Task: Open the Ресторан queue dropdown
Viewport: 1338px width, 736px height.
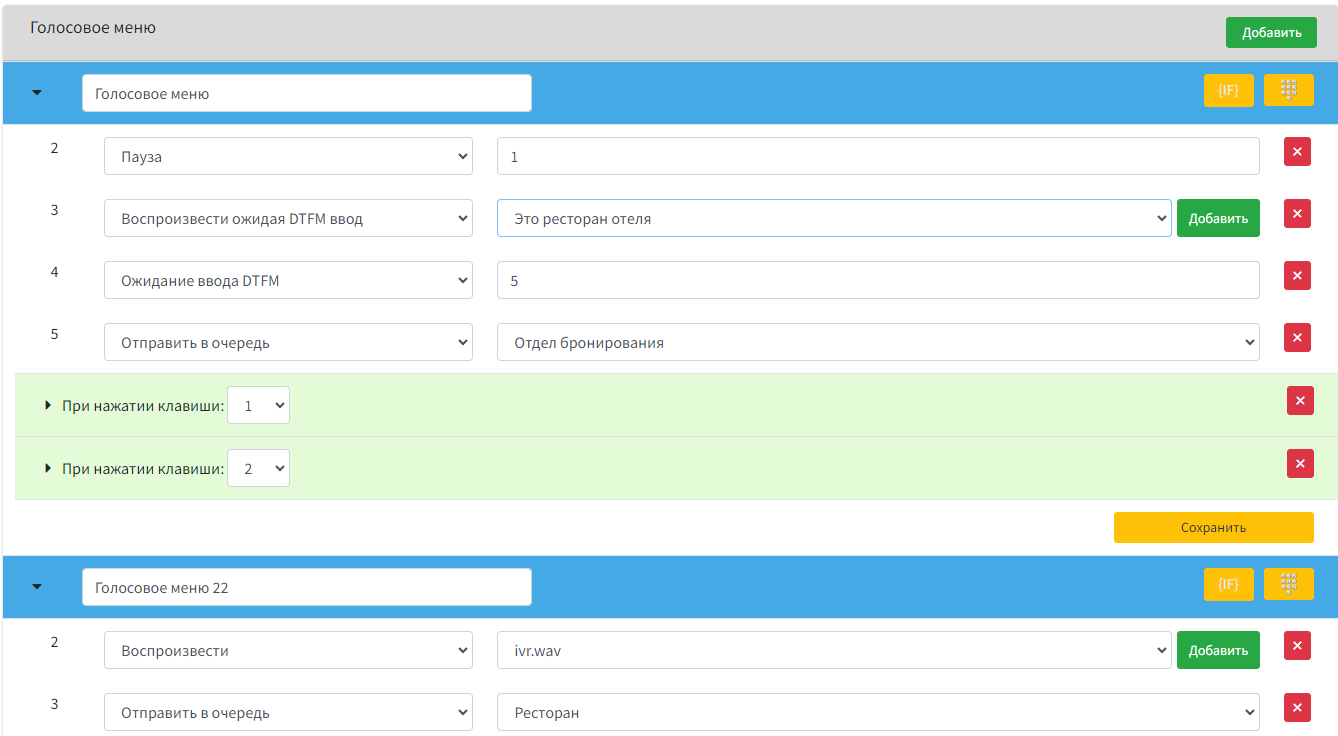Action: [x=878, y=712]
